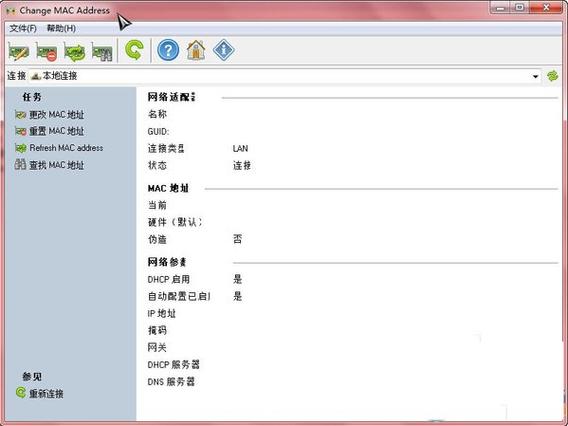Open the about info diamond icon

(x=224, y=50)
